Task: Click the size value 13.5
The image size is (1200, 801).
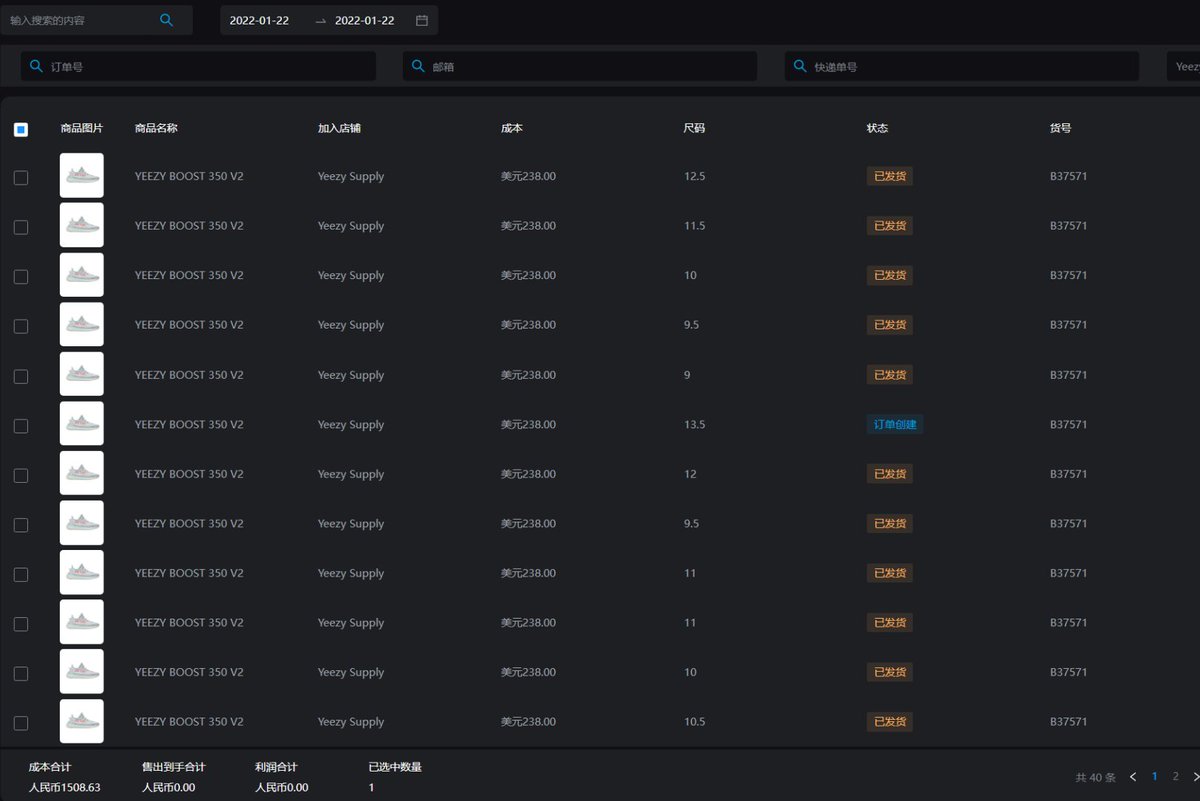Action: pos(695,424)
